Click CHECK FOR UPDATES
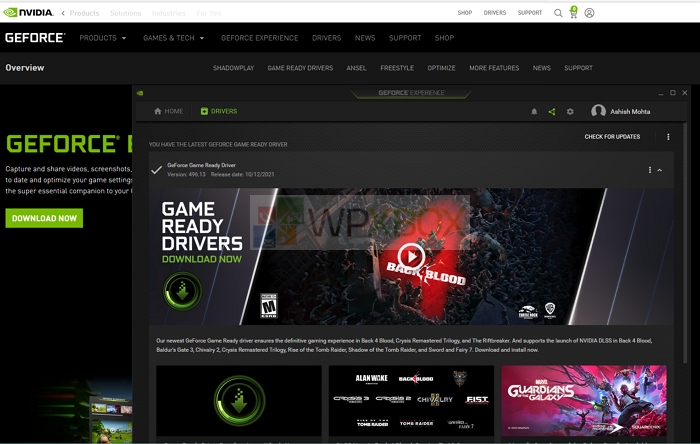700x444 pixels. (612, 137)
